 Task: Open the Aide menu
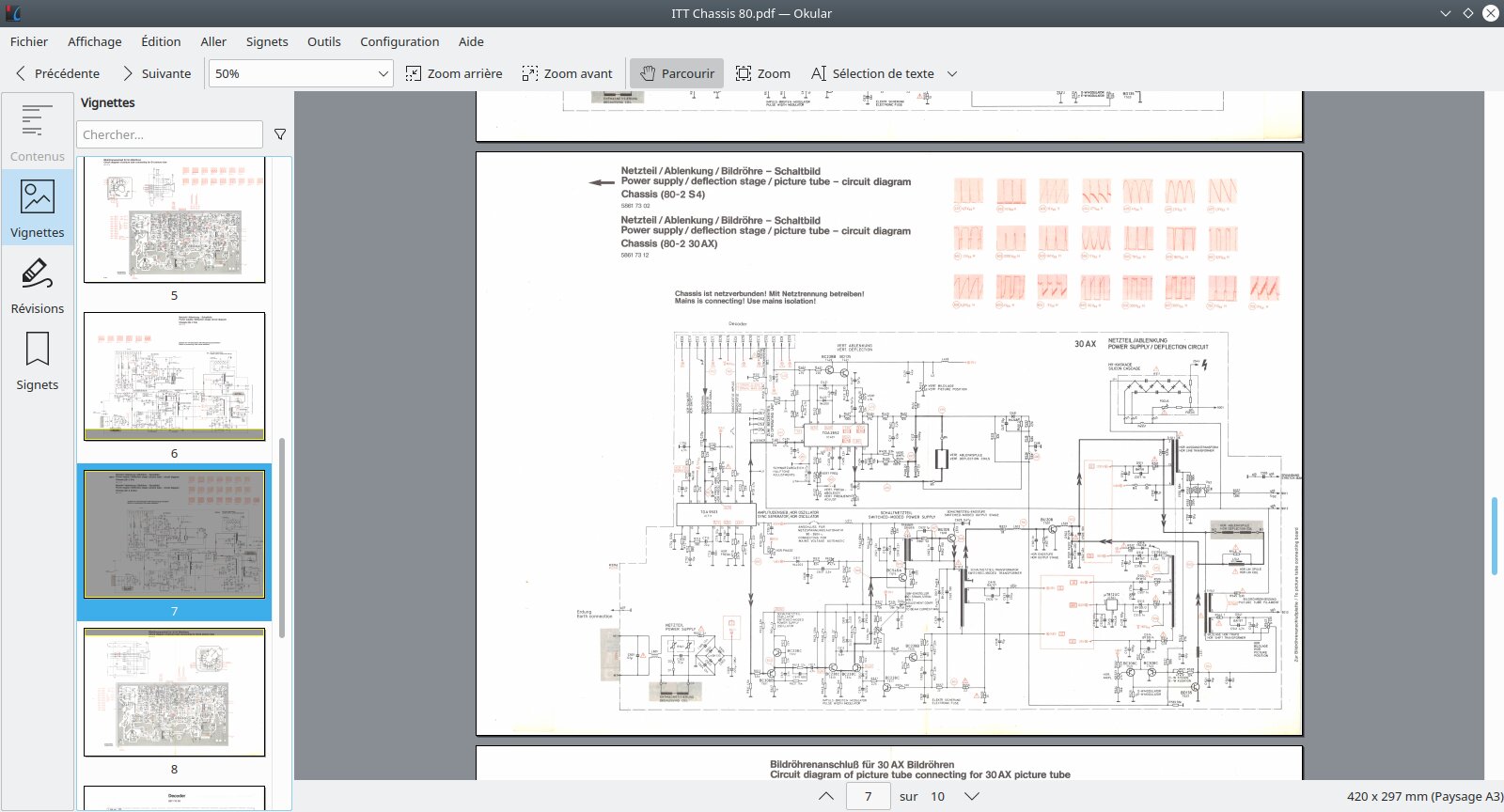471,41
